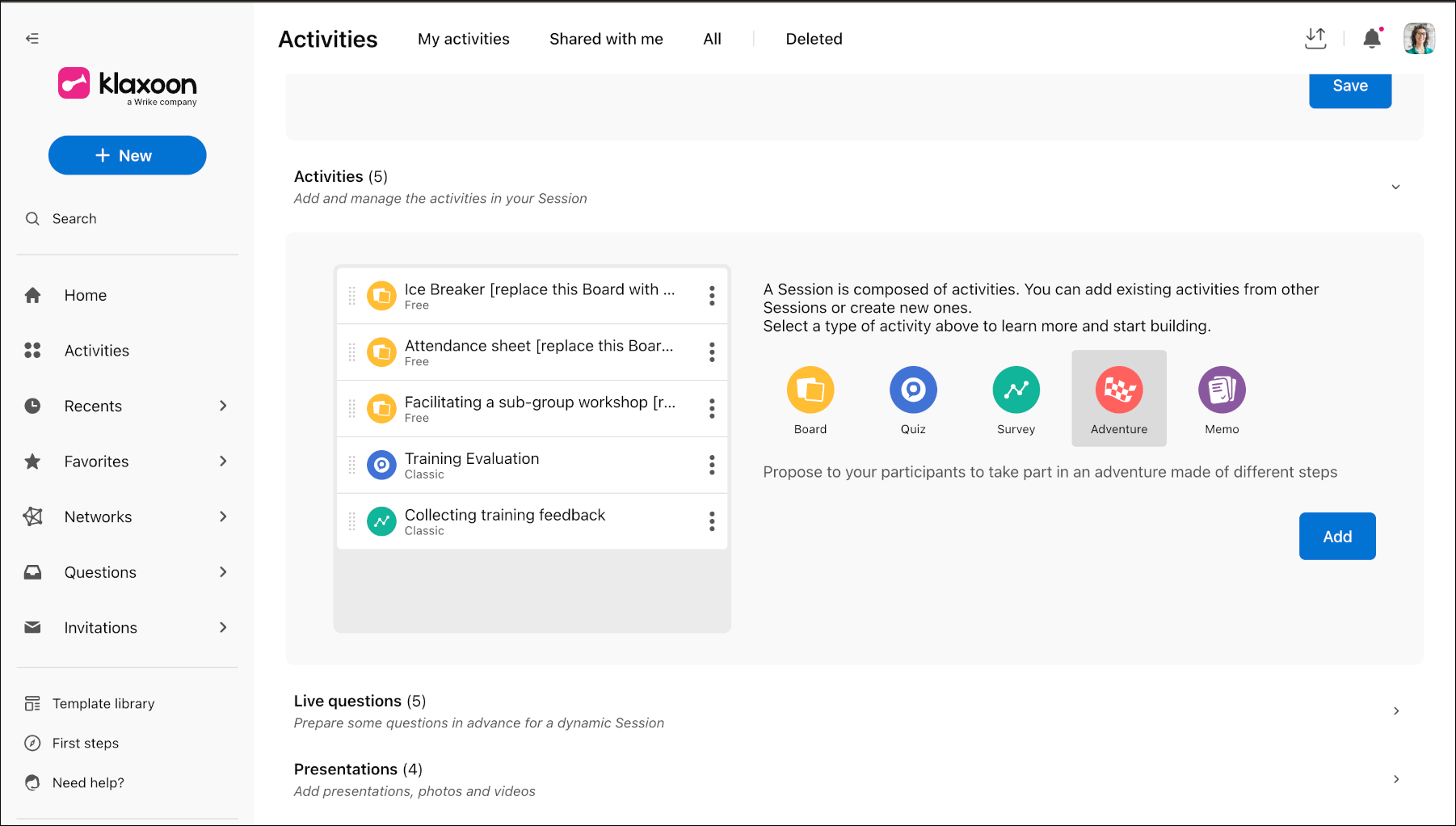Choose the Survey activity type icon

tap(1016, 390)
